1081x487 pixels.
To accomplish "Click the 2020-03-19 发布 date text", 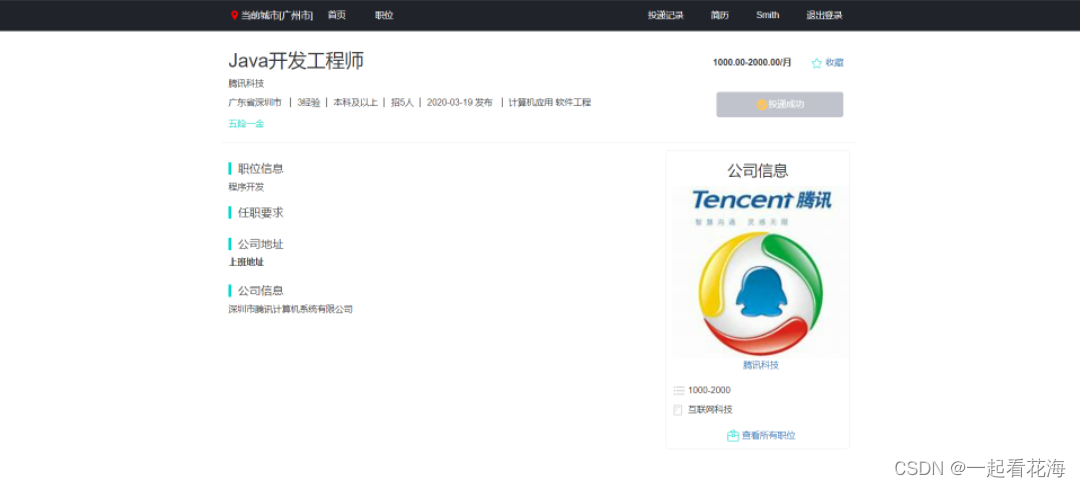I will point(460,103).
